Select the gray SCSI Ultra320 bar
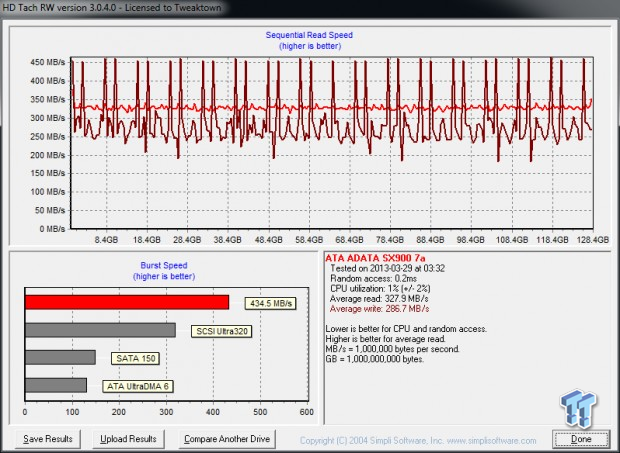The height and width of the screenshot is (453, 620). point(100,330)
